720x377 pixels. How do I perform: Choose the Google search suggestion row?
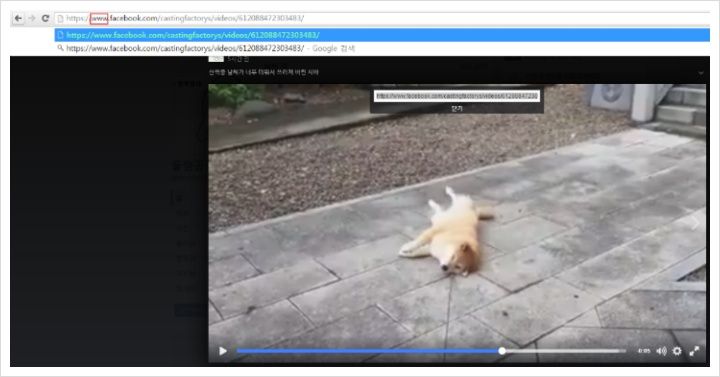tap(382, 48)
